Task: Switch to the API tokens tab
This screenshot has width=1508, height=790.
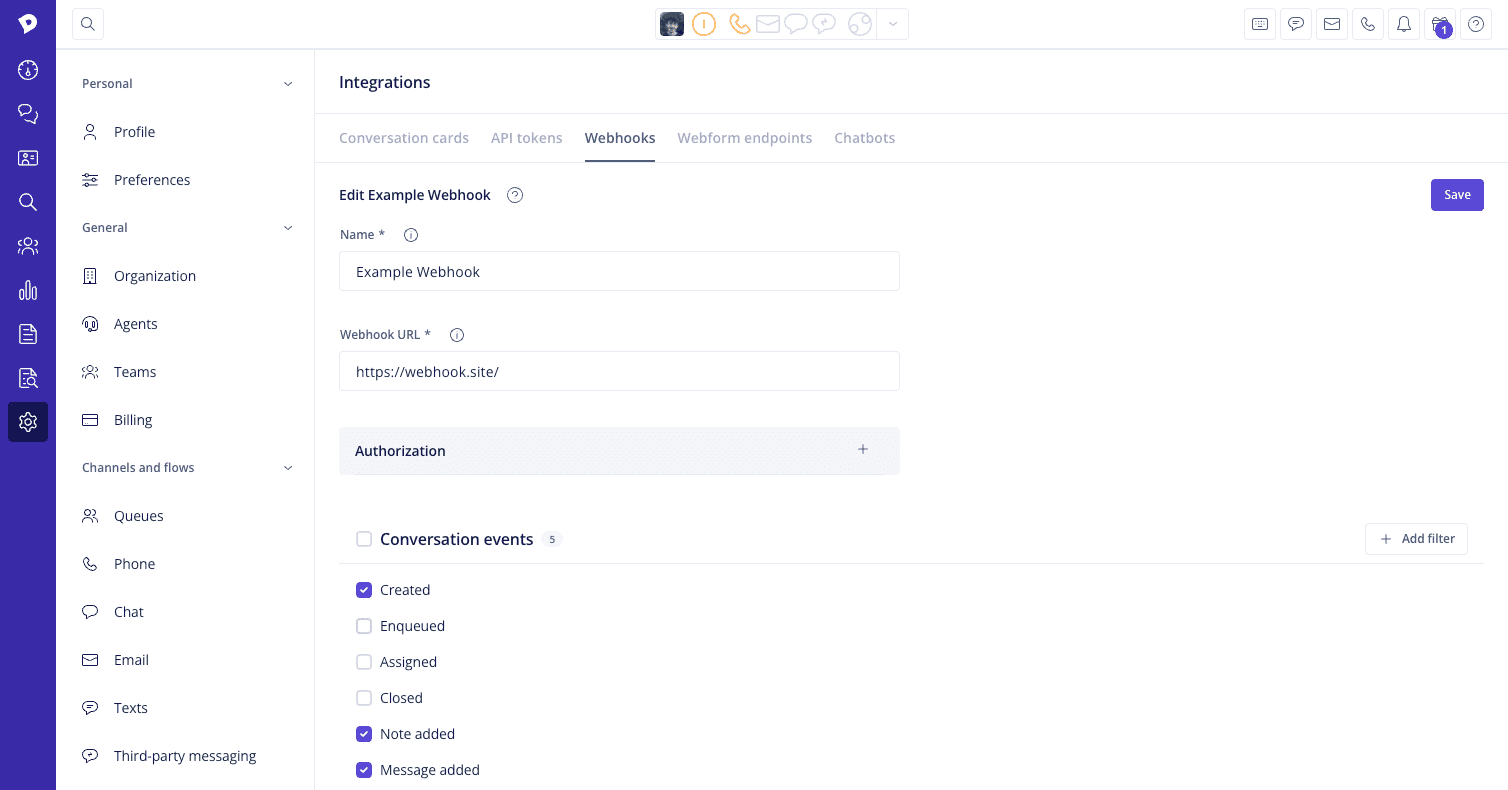Action: (527, 138)
